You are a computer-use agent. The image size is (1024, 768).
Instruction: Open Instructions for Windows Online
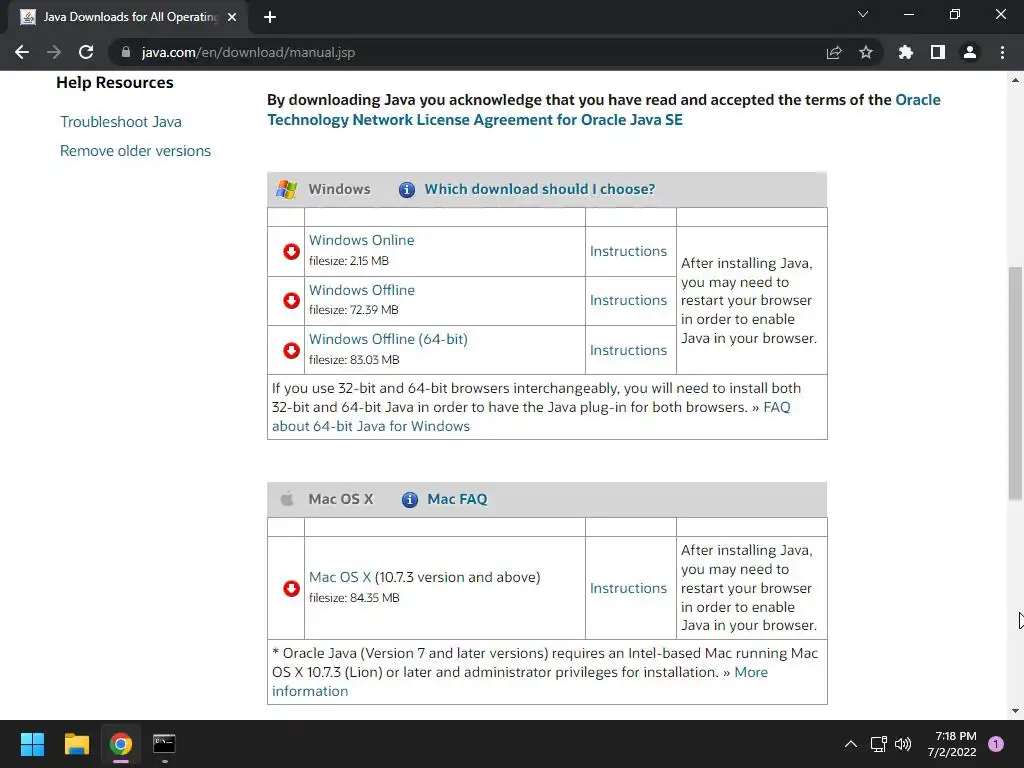point(628,251)
